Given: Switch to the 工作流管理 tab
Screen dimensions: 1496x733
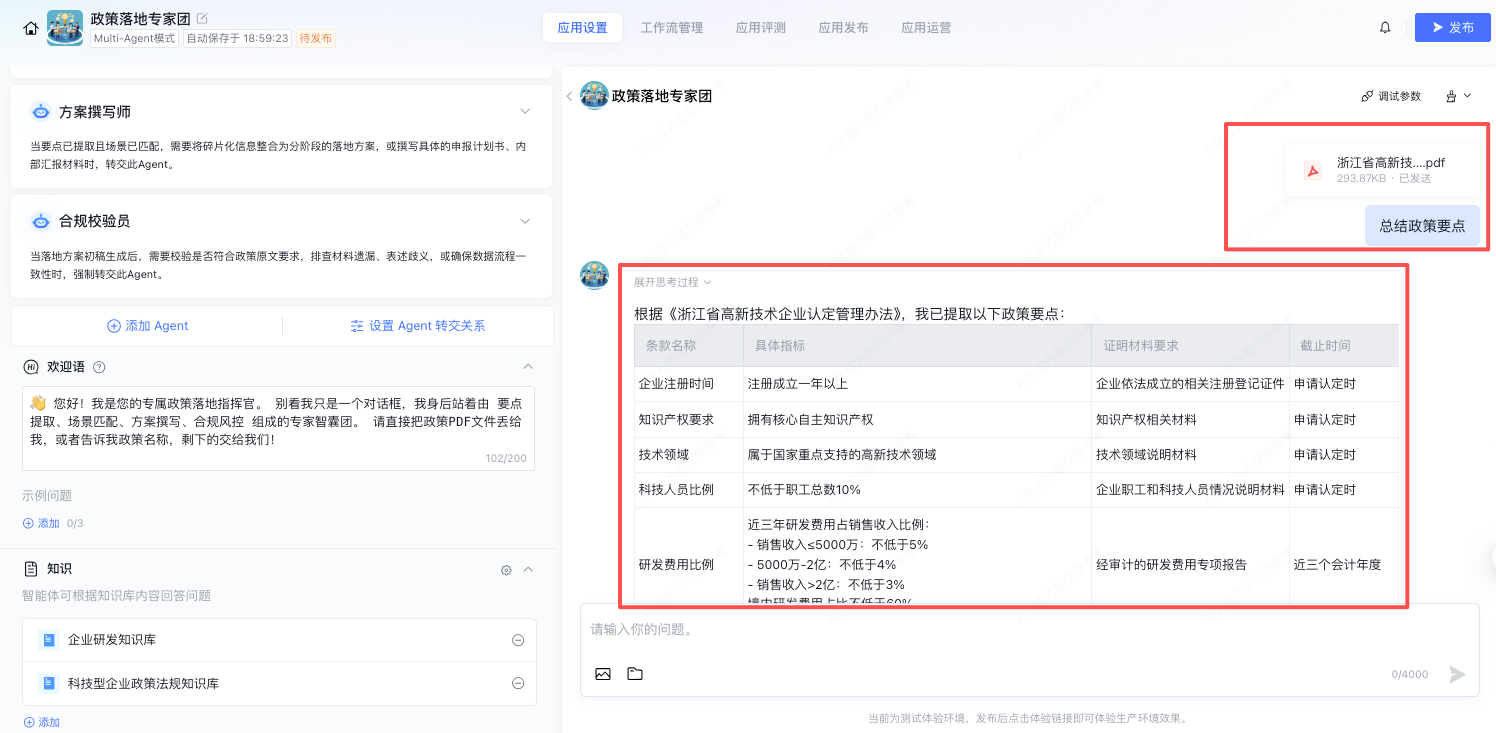Looking at the screenshot, I should click(671, 28).
